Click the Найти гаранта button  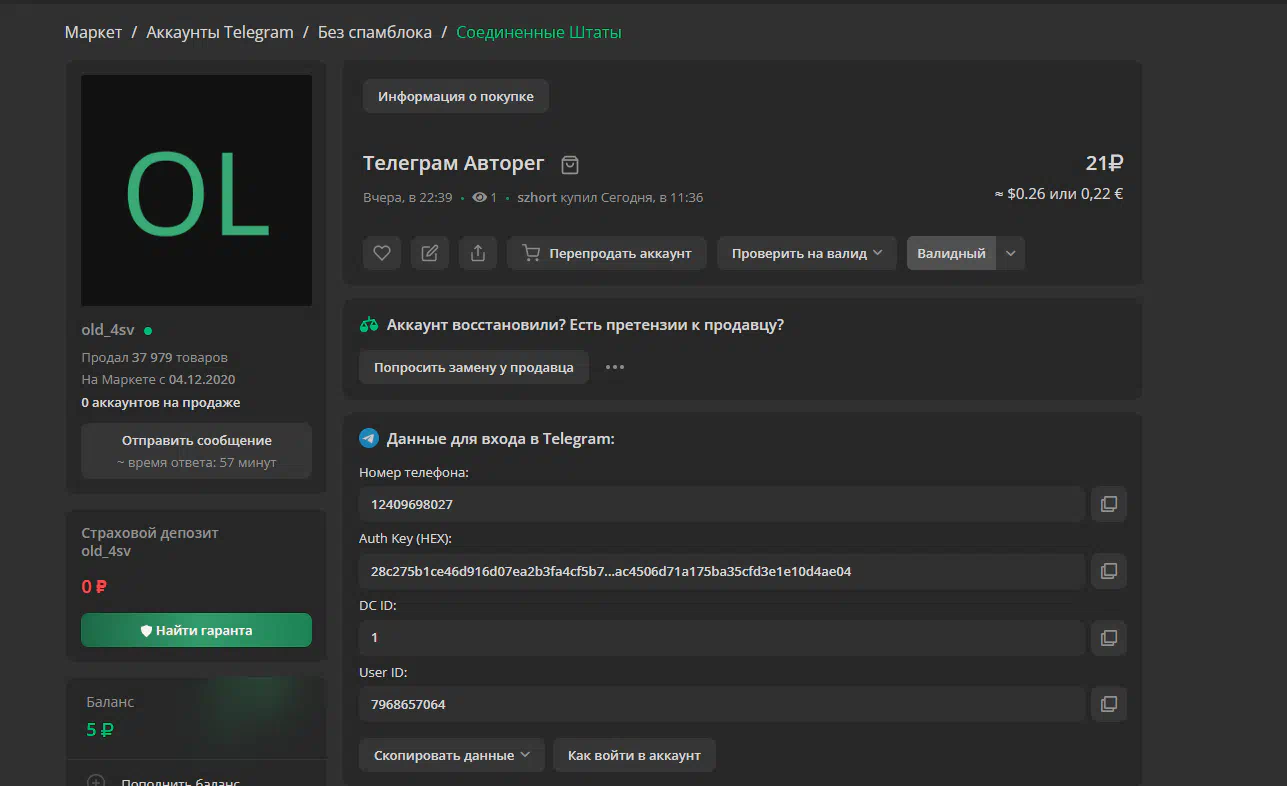196,630
